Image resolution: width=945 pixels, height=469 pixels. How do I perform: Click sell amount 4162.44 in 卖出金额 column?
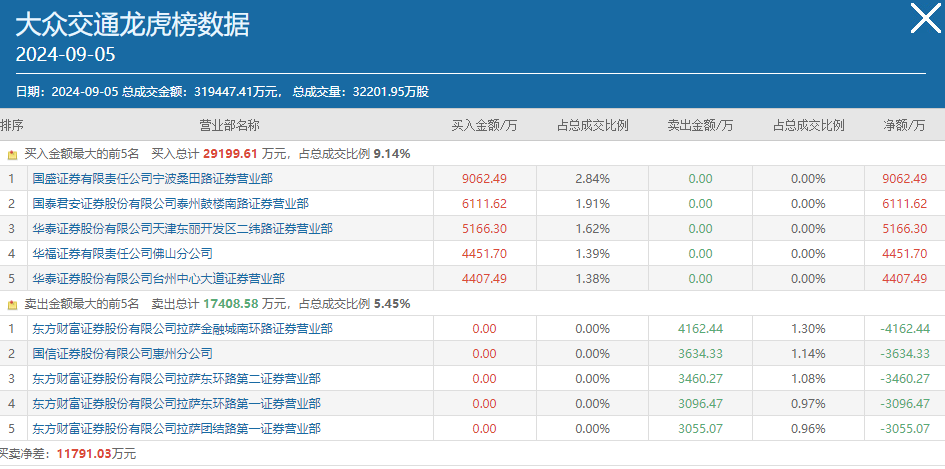point(700,329)
